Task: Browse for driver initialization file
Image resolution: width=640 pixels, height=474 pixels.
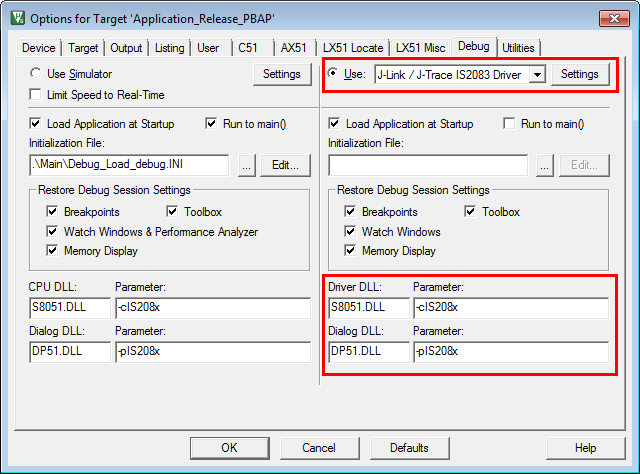Action: (x=544, y=165)
